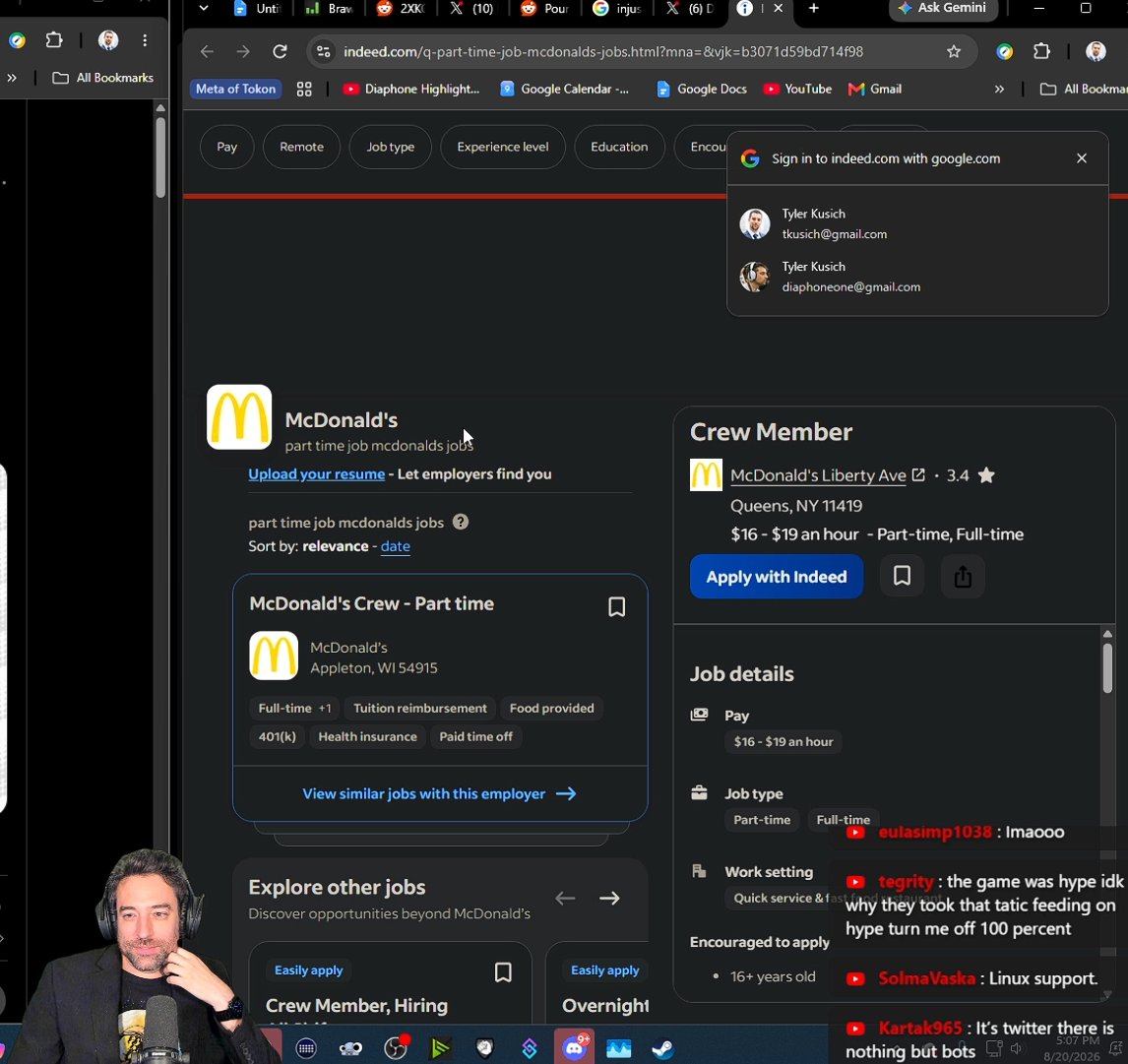Switch to the injus Google tab

click(617, 9)
